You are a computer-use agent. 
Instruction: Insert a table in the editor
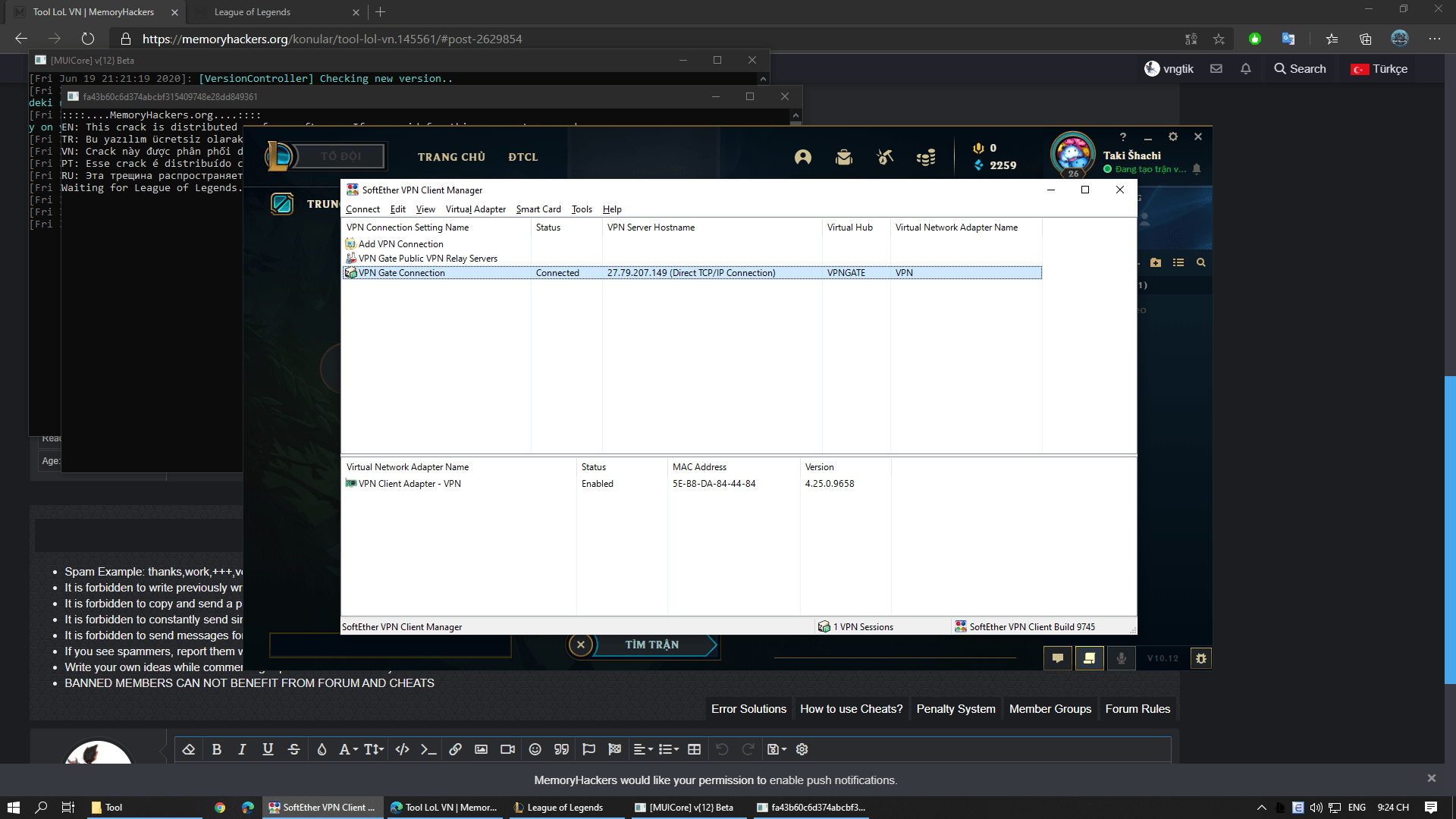[x=694, y=749]
